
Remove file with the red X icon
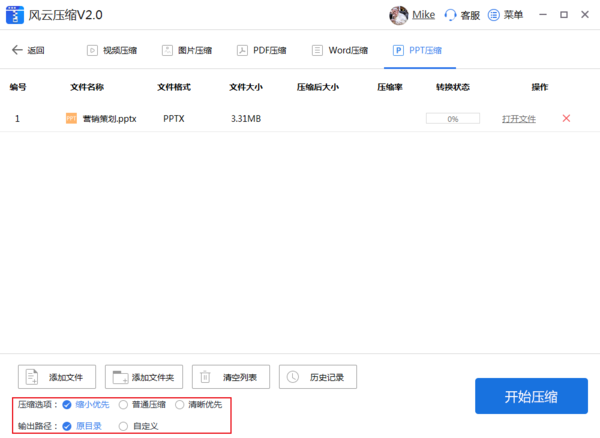point(566,118)
